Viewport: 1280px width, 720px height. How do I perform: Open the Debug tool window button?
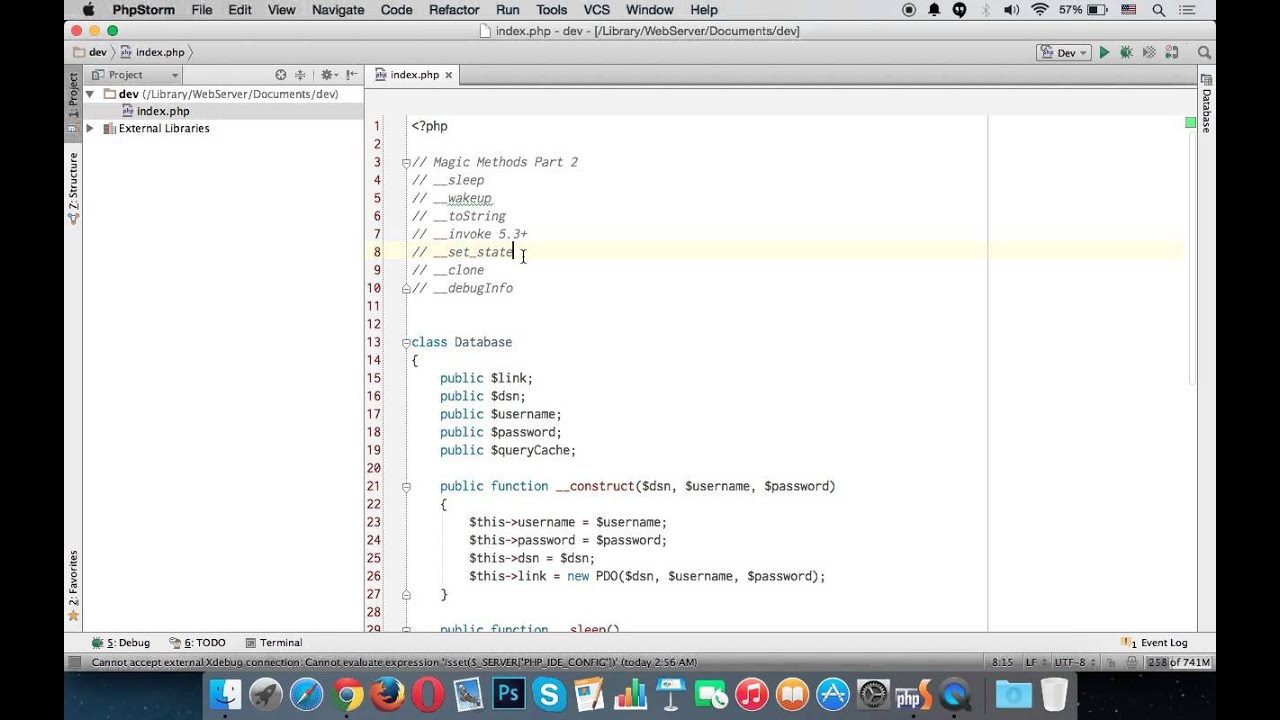coord(120,643)
